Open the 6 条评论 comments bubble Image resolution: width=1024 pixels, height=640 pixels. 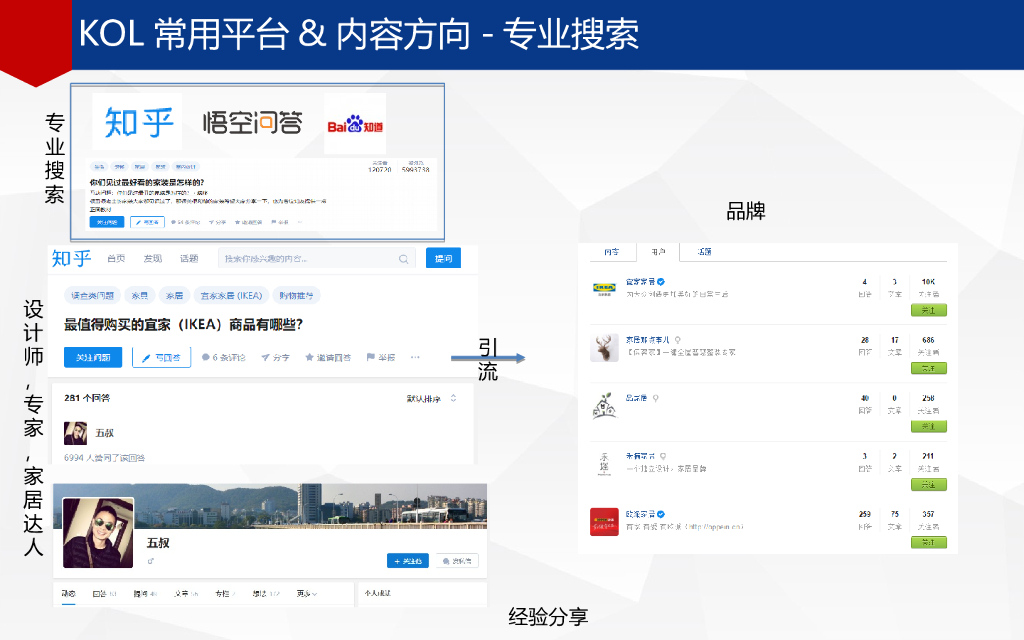pos(206,357)
